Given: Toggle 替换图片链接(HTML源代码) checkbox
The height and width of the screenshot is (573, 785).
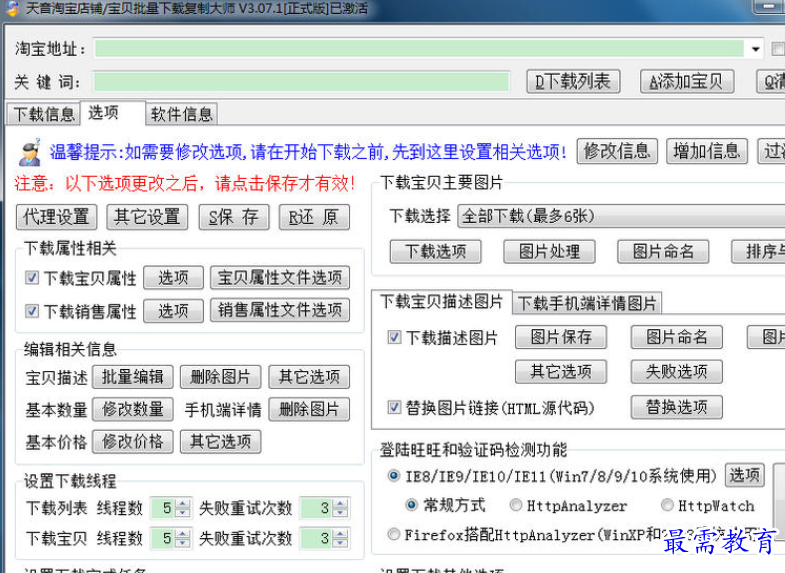Looking at the screenshot, I should 394,407.
